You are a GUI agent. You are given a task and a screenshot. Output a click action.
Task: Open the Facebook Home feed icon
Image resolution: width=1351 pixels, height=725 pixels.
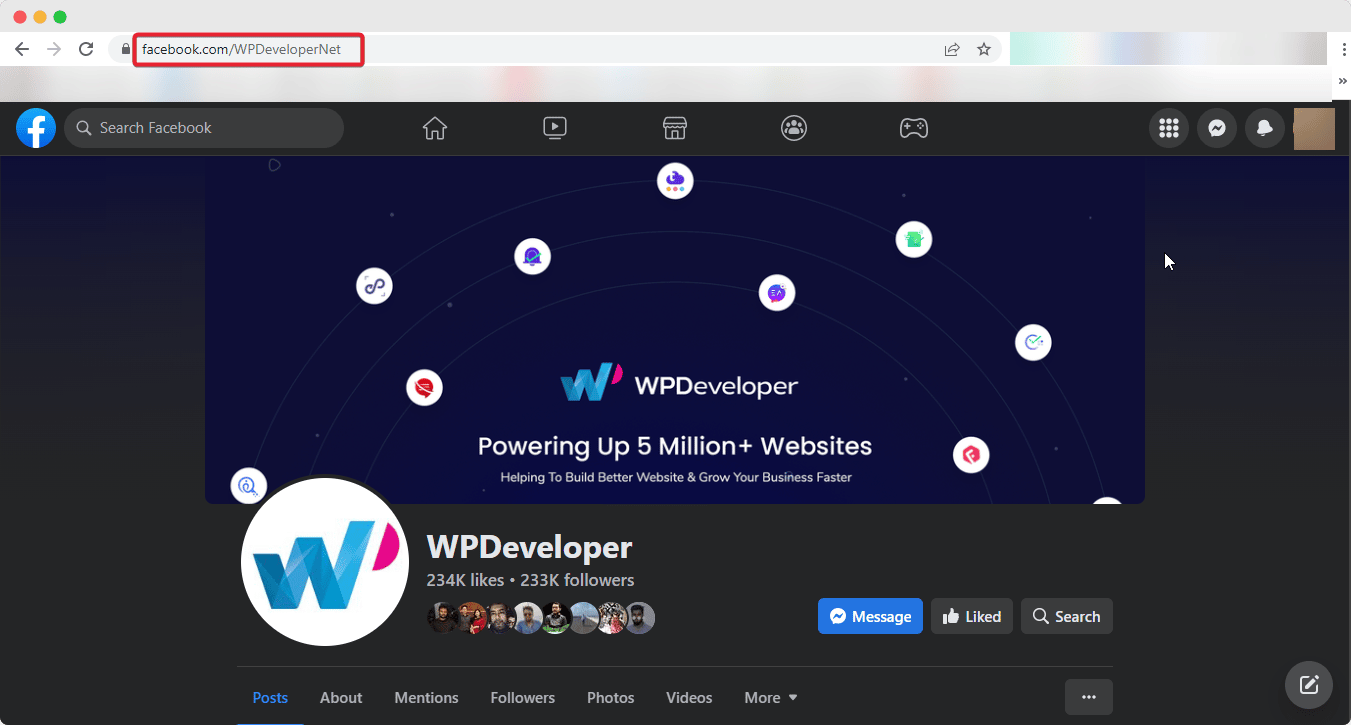tap(434, 128)
